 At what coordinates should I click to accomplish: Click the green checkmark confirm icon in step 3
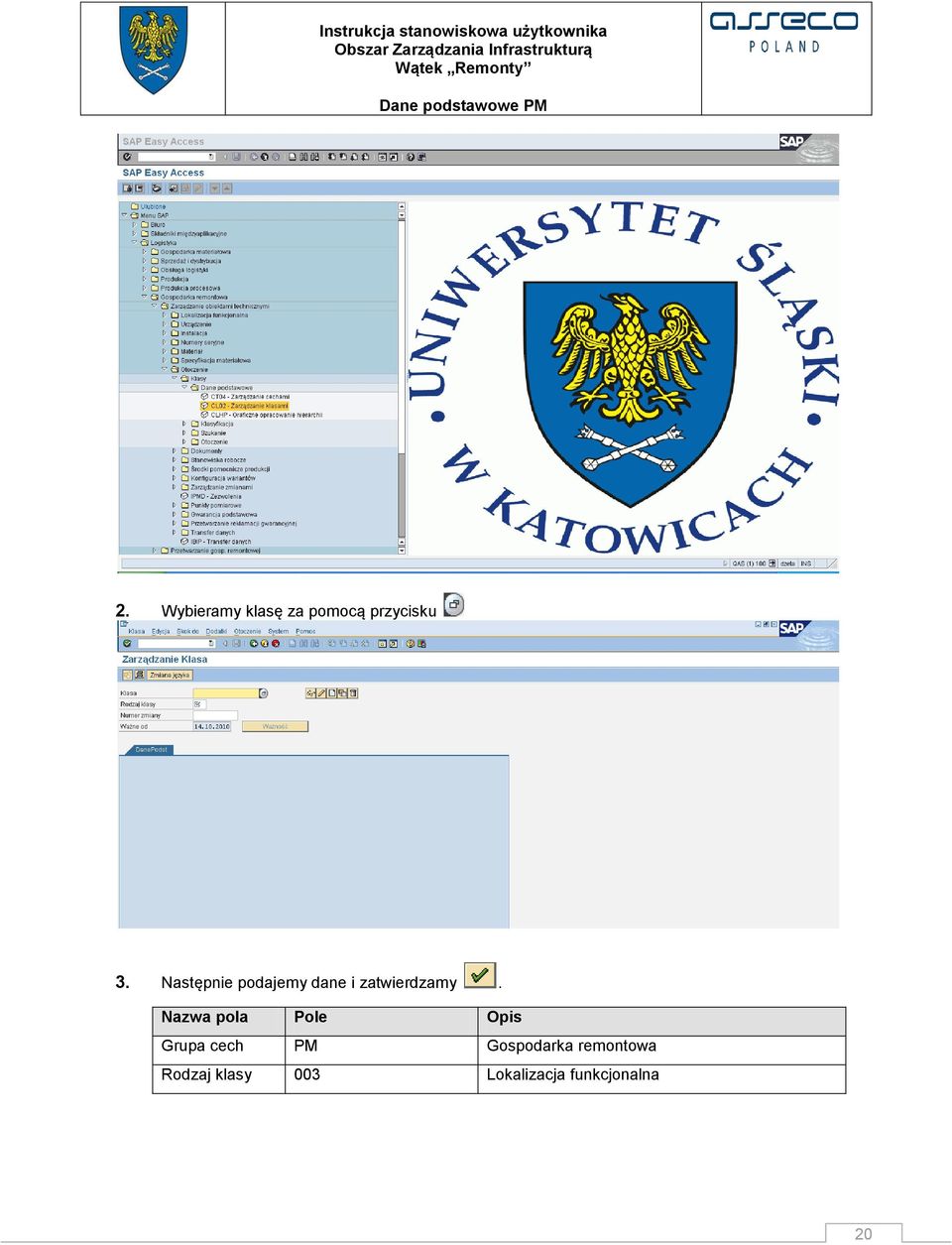[480, 975]
